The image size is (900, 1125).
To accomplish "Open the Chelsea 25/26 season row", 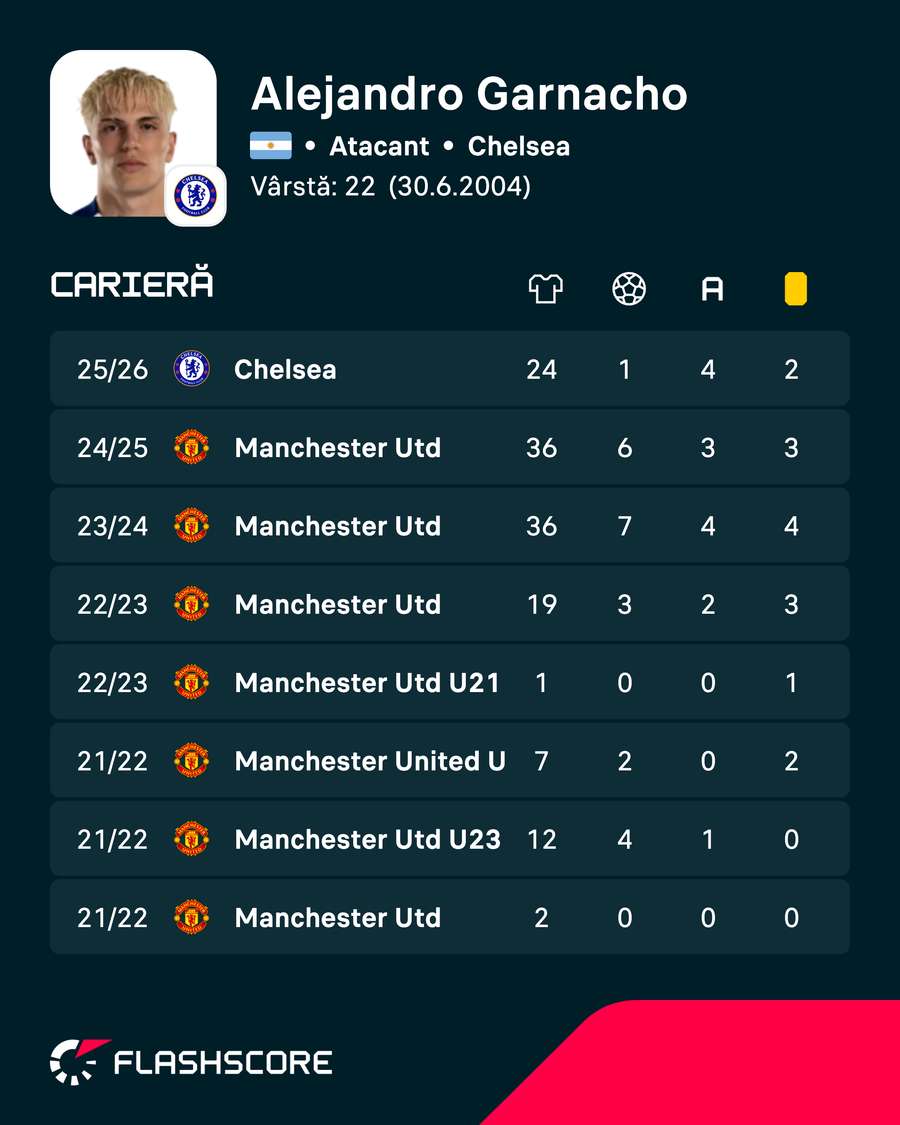I will [449, 369].
